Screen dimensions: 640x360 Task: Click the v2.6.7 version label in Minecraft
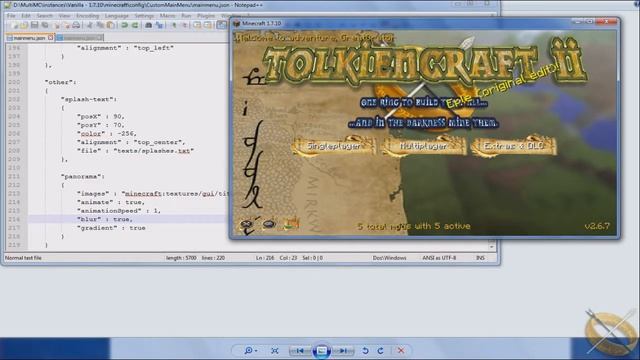[x=597, y=226]
